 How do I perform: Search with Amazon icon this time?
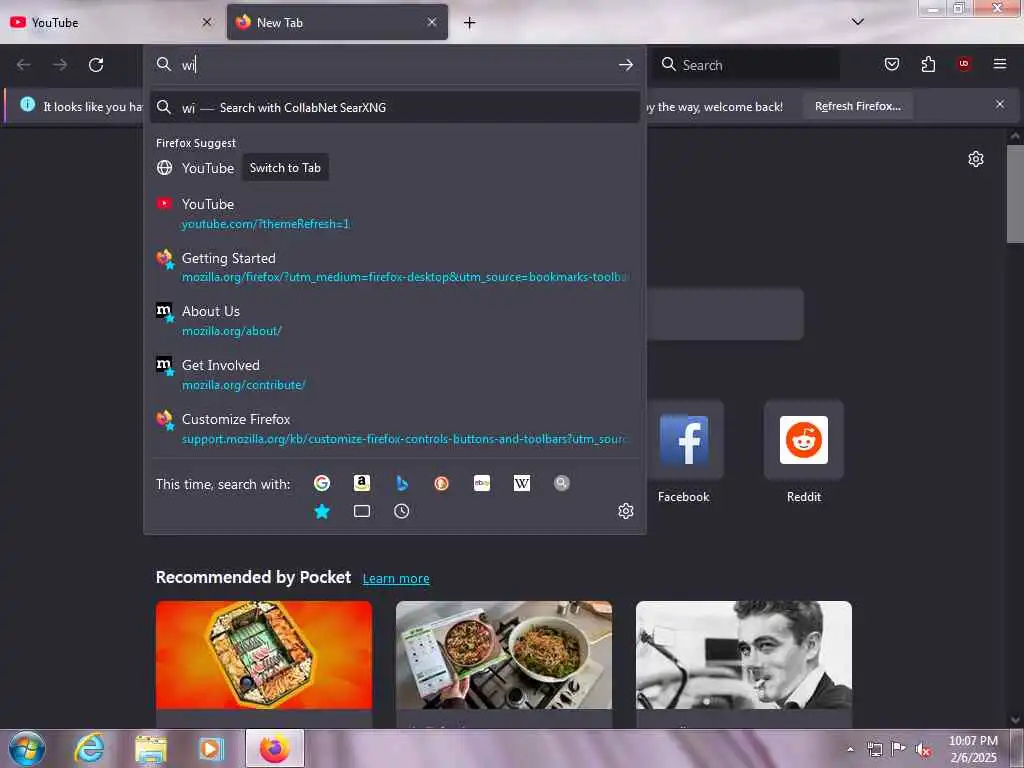(362, 483)
